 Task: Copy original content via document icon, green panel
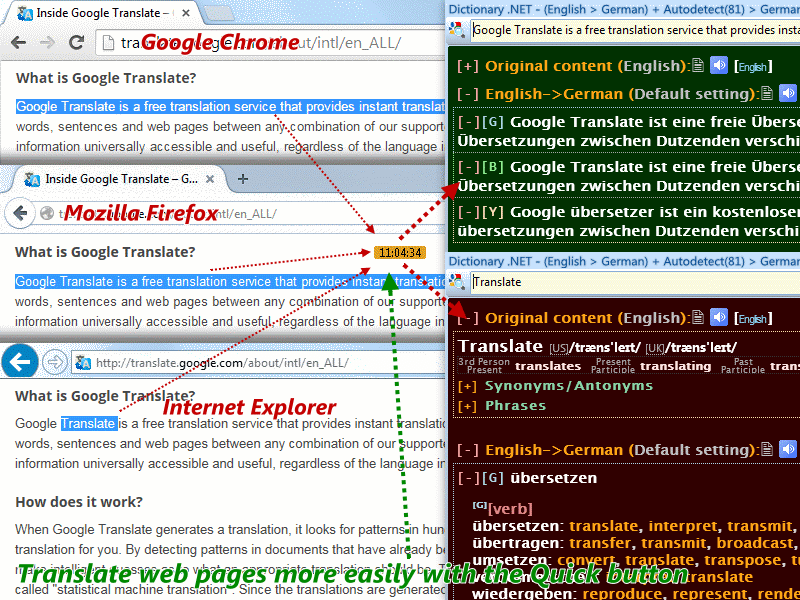coord(698,65)
